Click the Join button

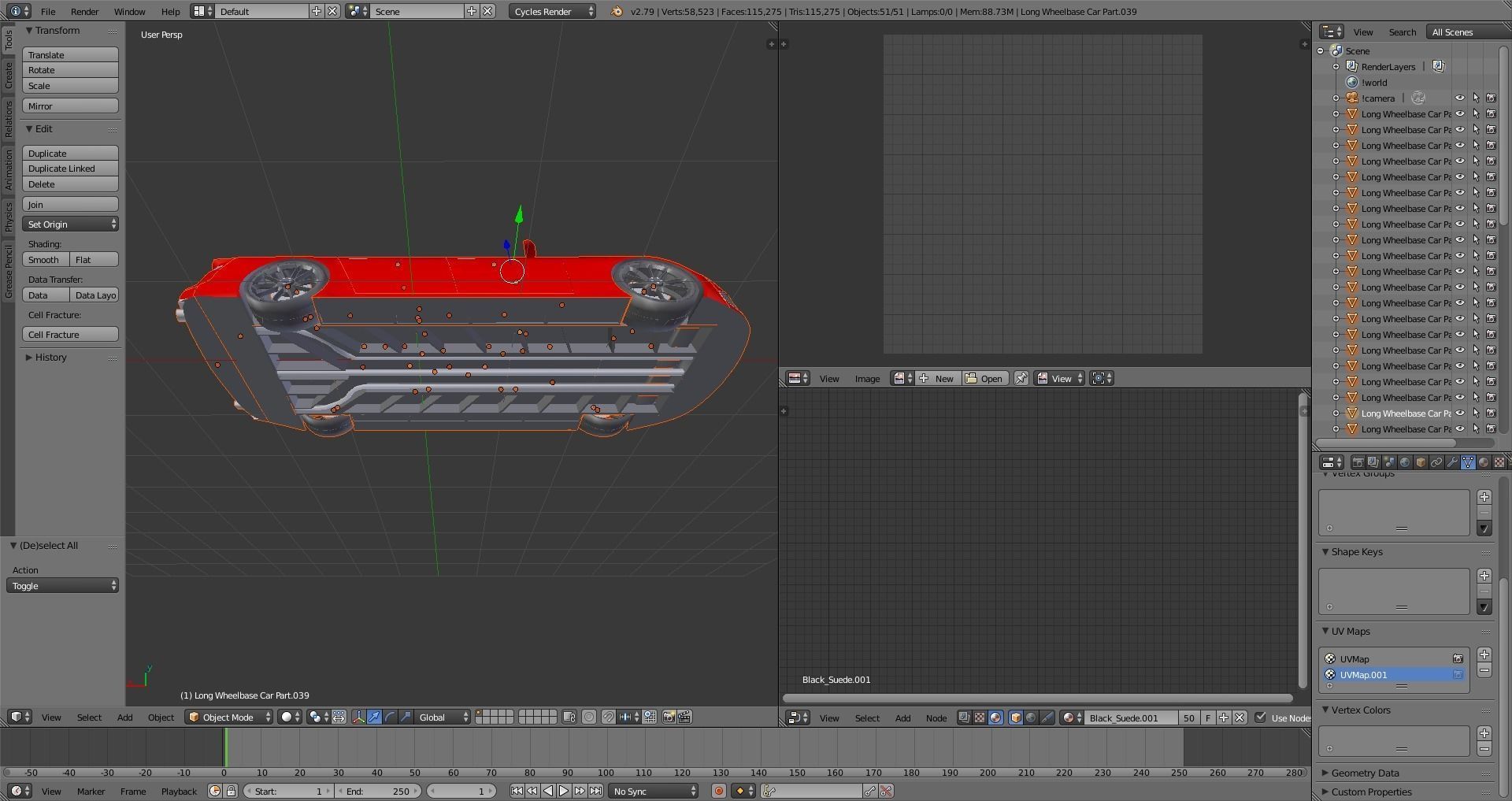pos(70,204)
